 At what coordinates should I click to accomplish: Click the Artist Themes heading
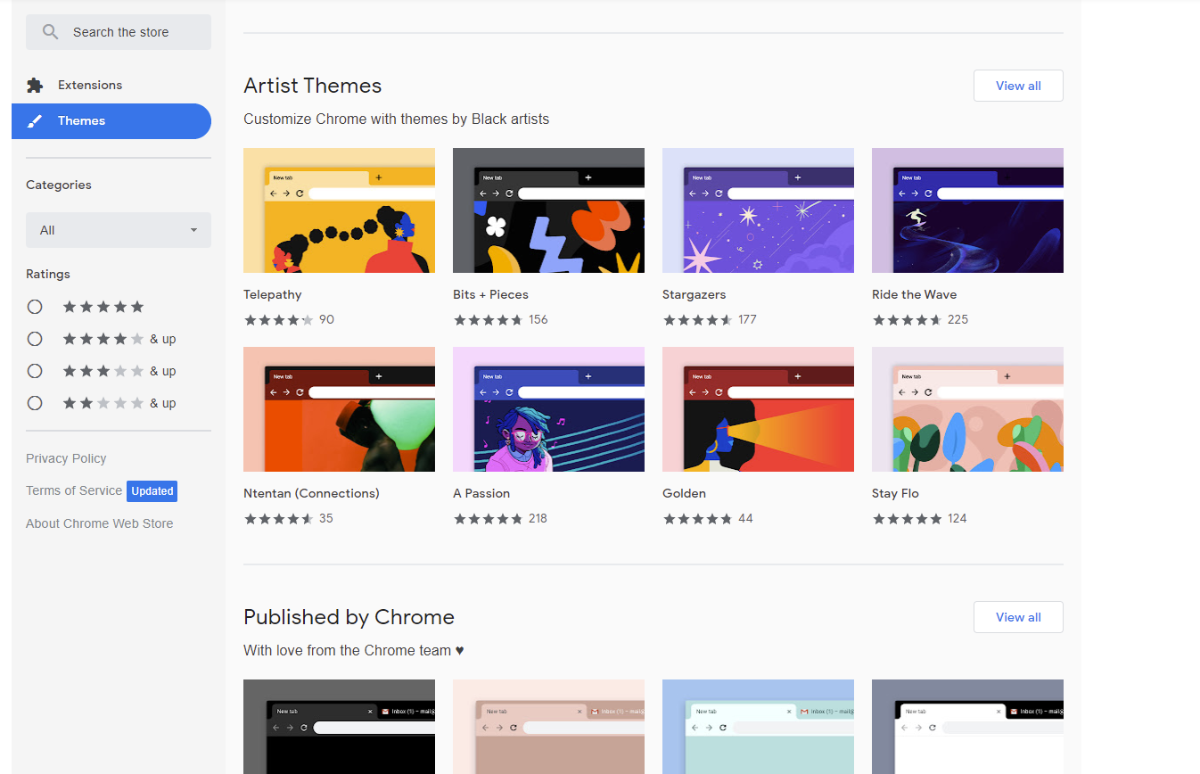pyautogui.click(x=313, y=86)
